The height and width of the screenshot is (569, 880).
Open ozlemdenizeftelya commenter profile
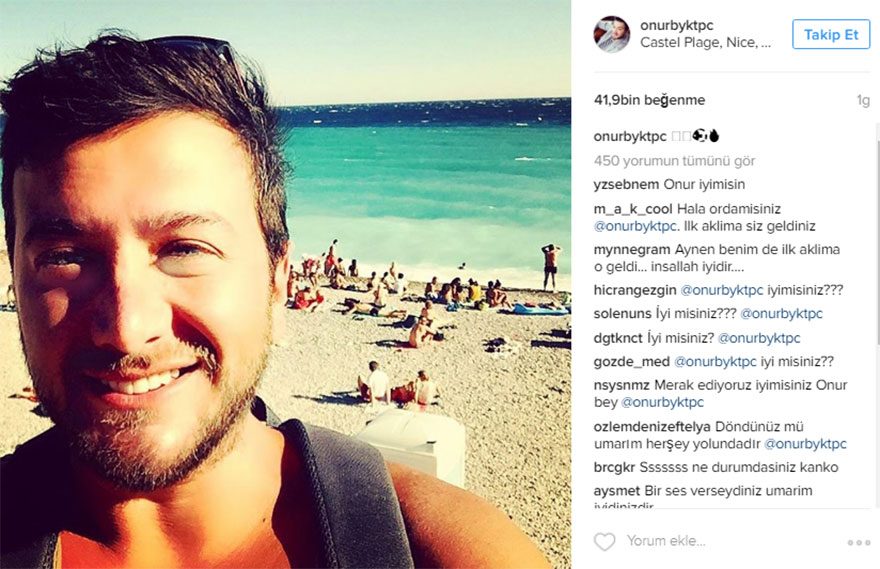(x=652, y=426)
